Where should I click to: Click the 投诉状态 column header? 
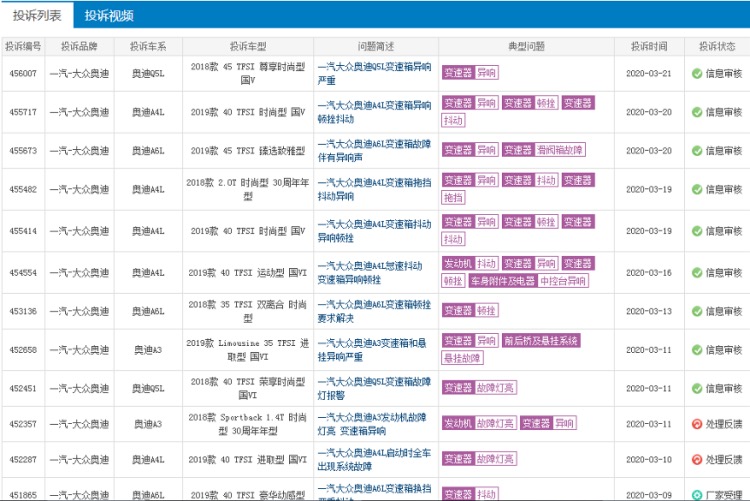click(x=717, y=46)
